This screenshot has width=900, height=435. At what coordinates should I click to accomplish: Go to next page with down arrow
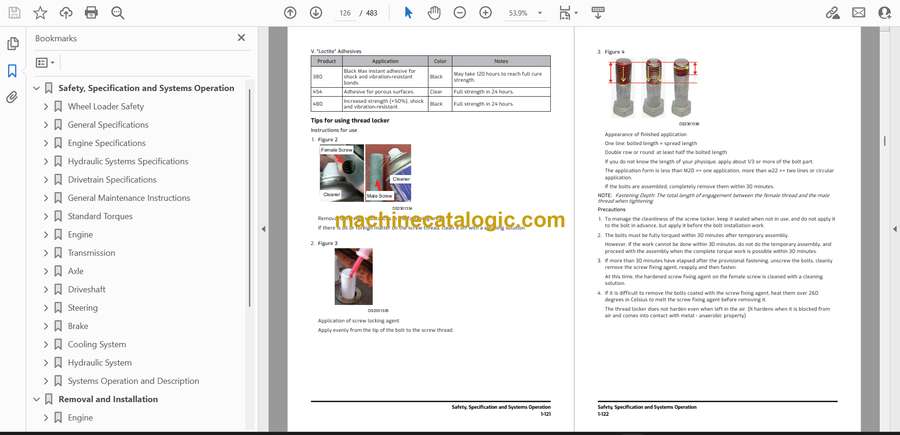(x=316, y=13)
